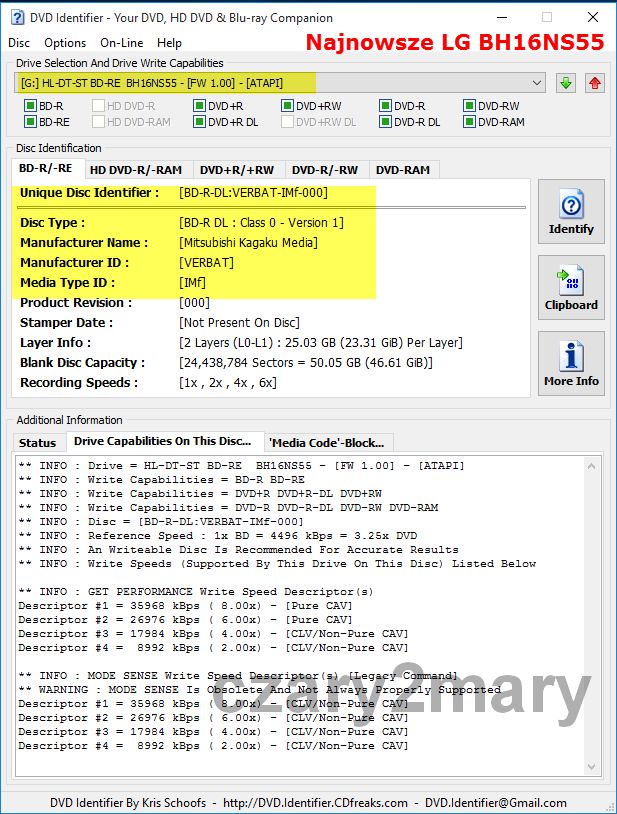617x814 pixels.
Task: Click the Reference Speed log line
Action: (x=218, y=536)
